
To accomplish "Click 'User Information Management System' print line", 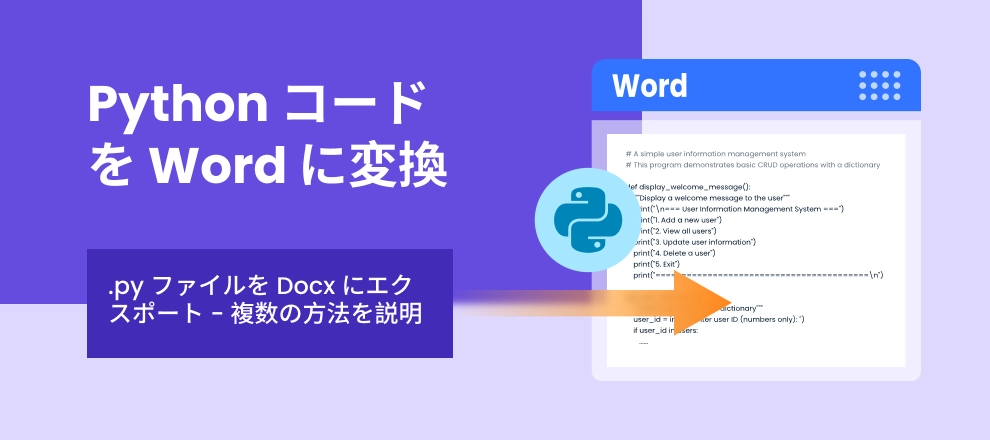I will click(738, 208).
